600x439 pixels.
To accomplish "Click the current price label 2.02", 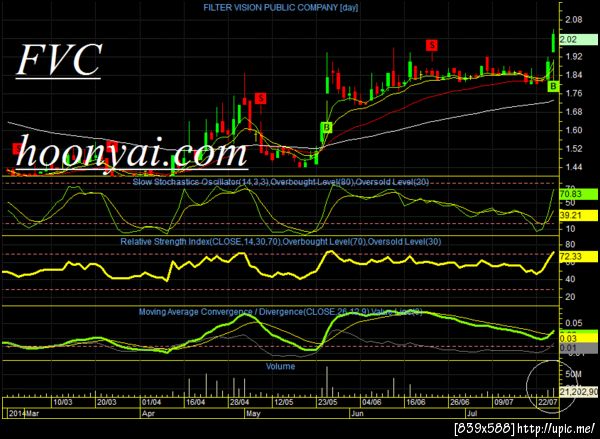I will click(x=578, y=39).
